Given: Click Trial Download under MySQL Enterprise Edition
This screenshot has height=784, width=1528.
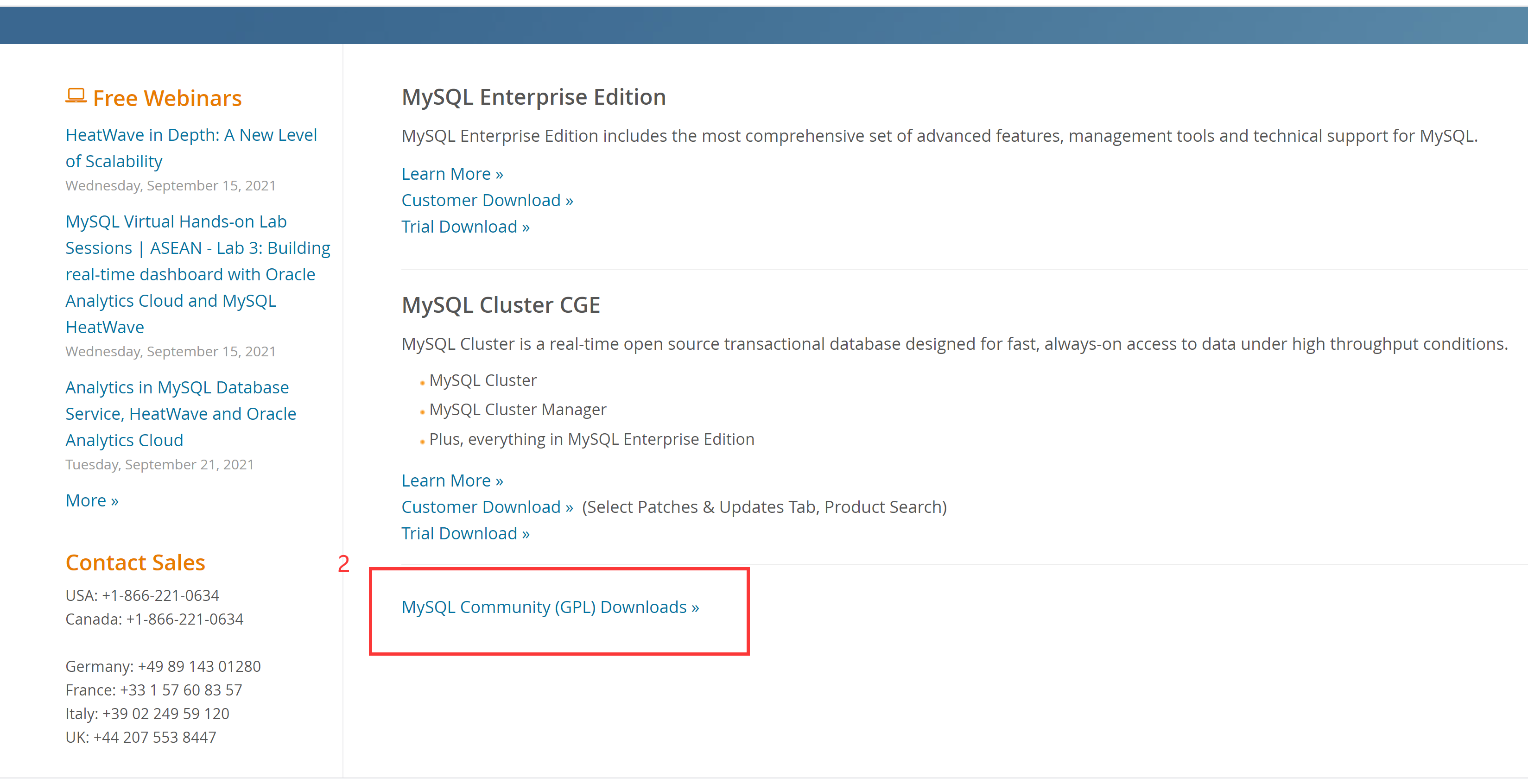Looking at the screenshot, I should click(x=465, y=227).
